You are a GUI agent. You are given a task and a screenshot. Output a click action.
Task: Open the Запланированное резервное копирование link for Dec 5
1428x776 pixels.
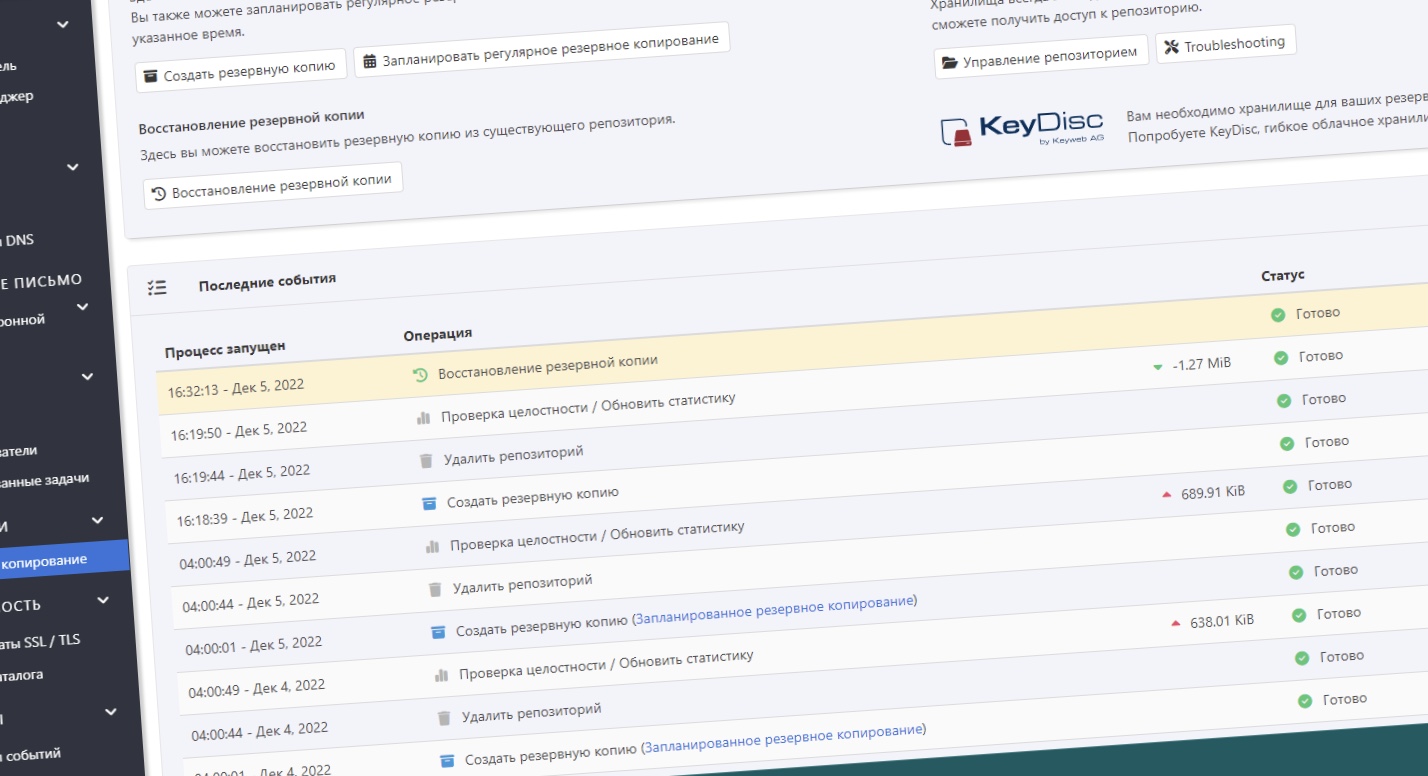coord(774,606)
